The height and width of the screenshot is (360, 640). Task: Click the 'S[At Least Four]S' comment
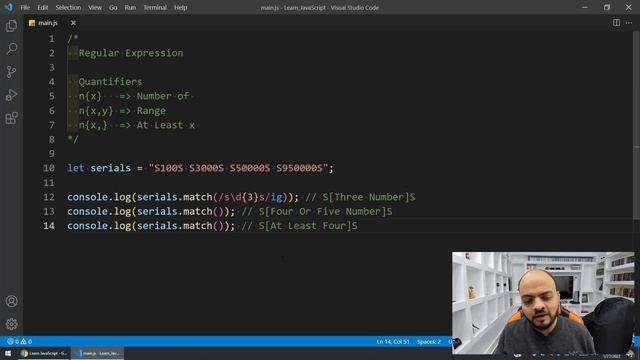tap(308, 226)
